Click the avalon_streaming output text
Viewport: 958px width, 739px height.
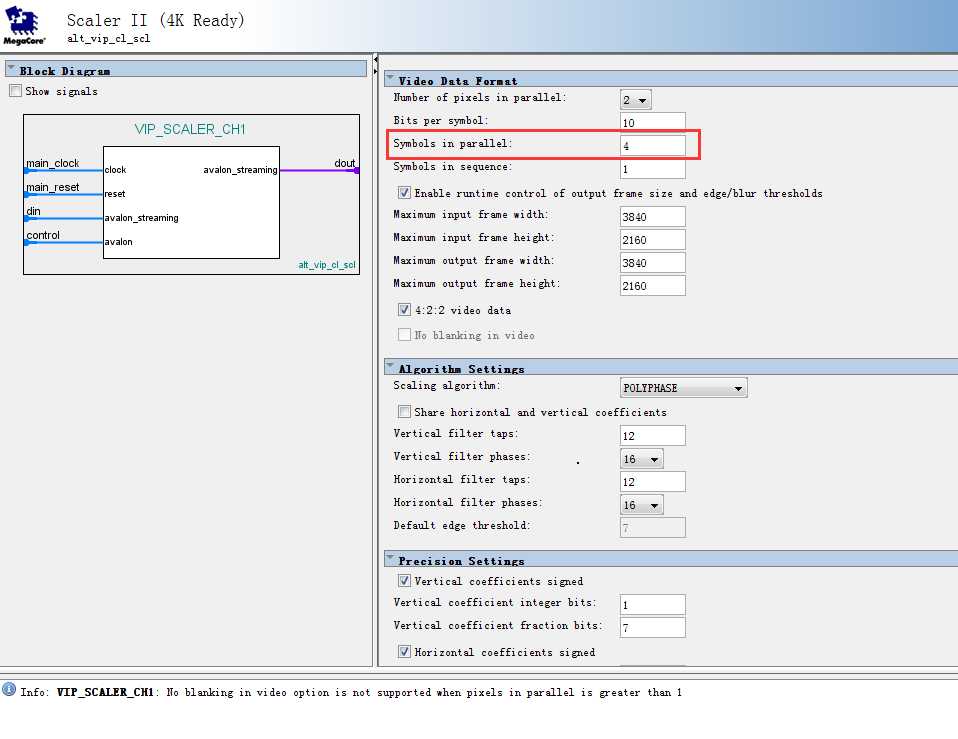pos(240,170)
